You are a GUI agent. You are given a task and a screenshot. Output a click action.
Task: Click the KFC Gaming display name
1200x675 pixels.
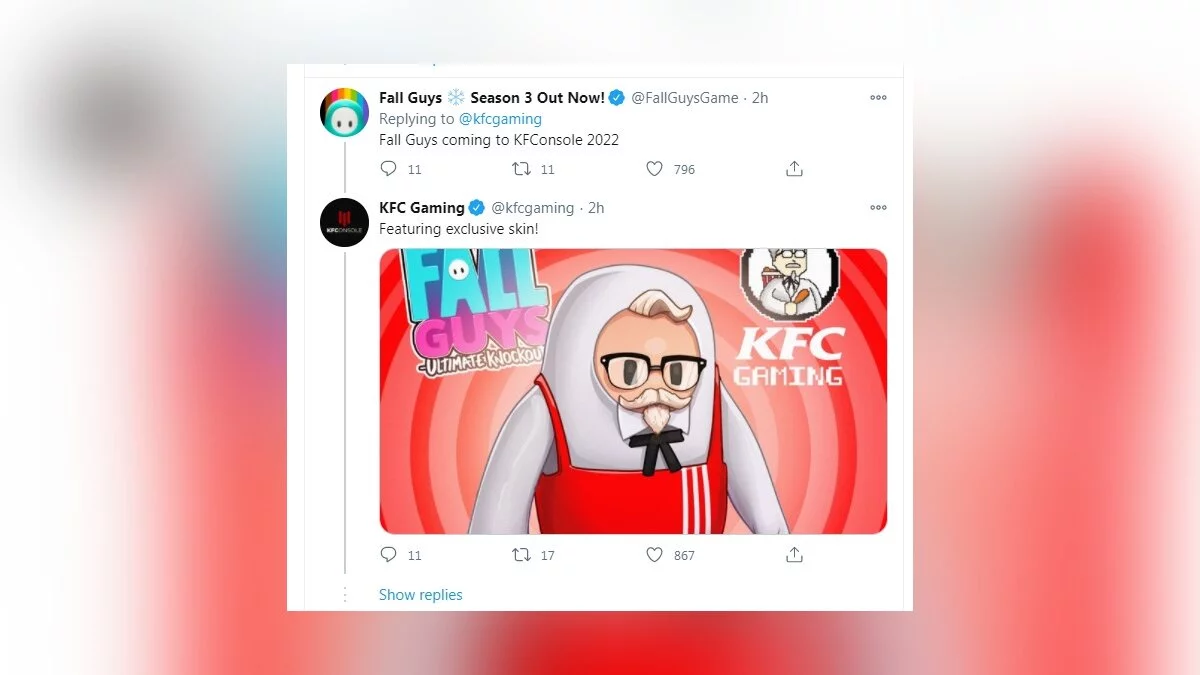(421, 208)
